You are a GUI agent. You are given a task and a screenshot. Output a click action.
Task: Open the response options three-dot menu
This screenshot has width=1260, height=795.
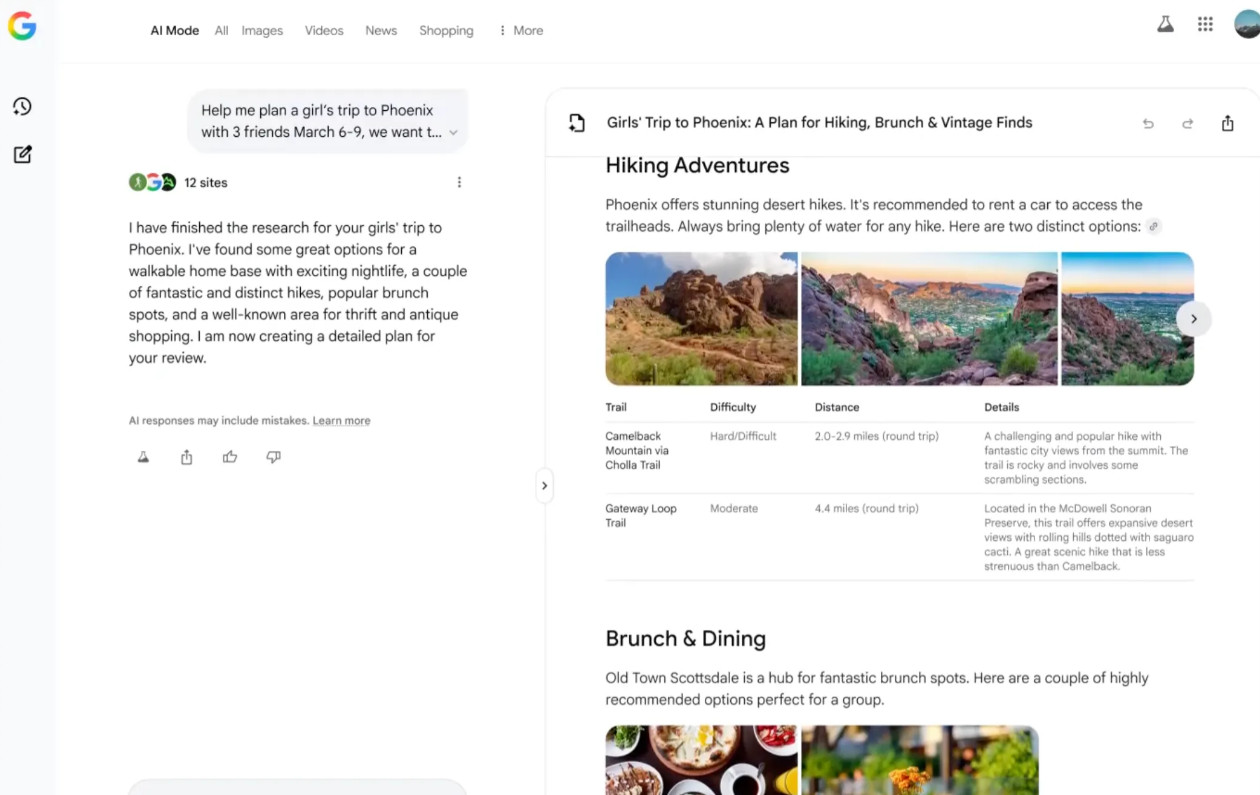(x=459, y=182)
